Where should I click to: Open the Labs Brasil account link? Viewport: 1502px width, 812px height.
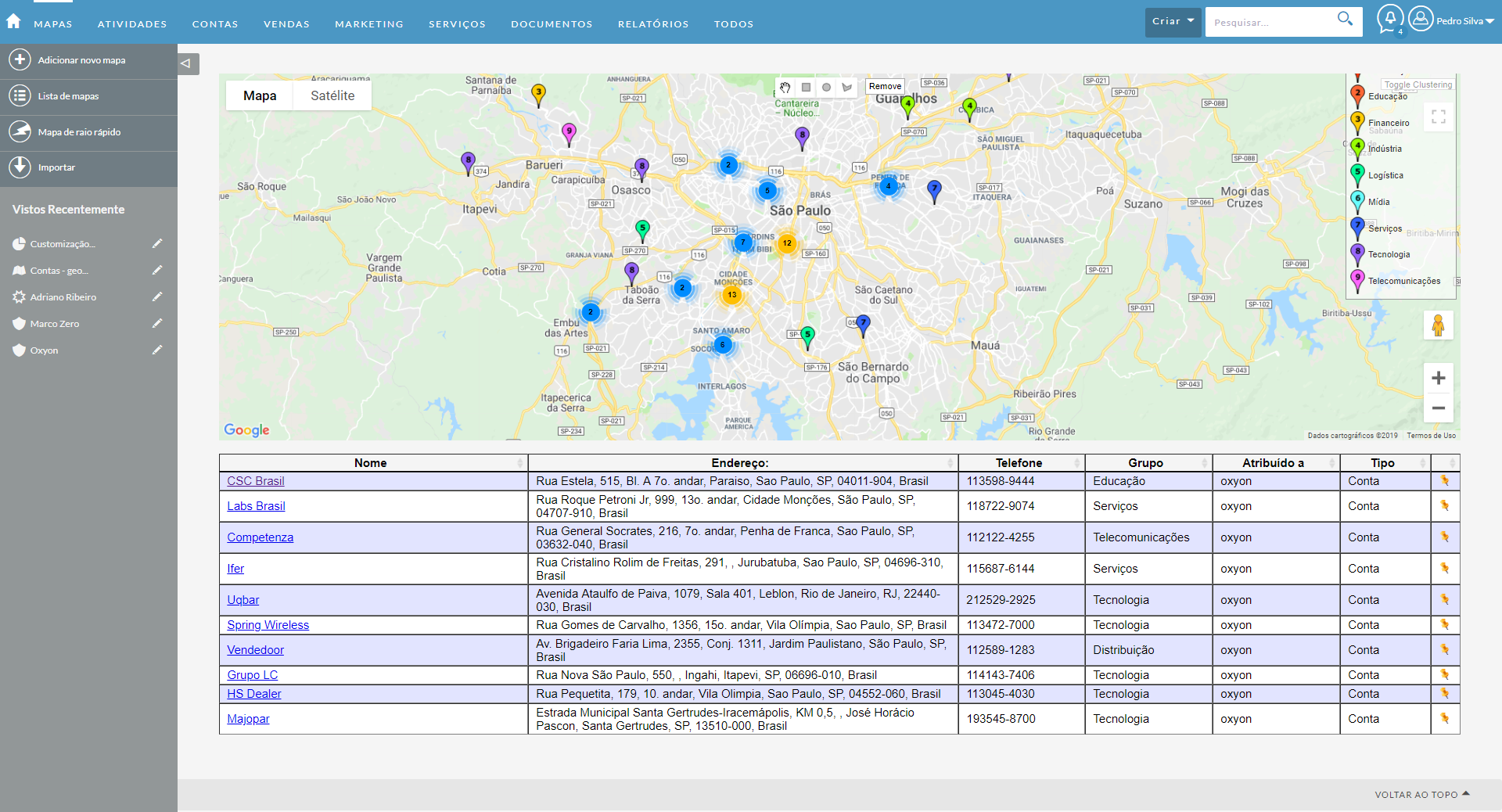tap(256, 506)
